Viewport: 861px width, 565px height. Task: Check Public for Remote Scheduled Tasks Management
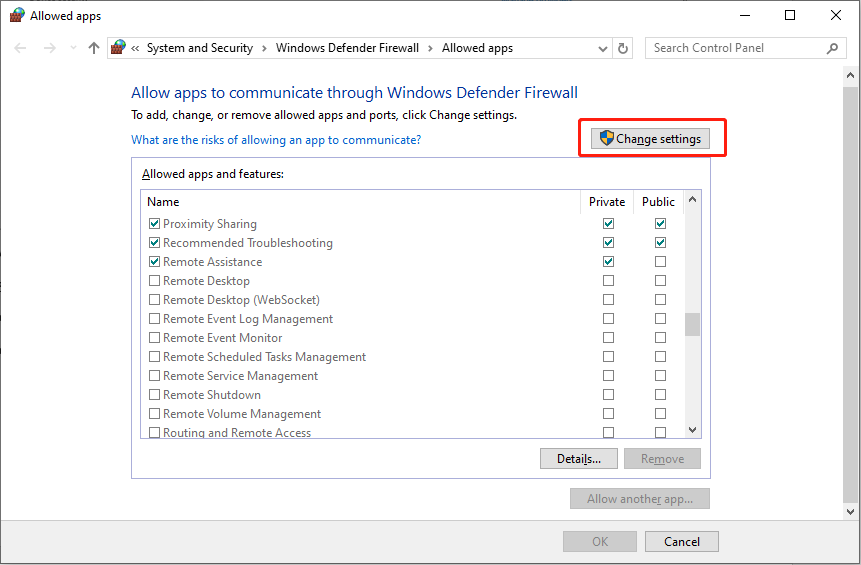click(661, 357)
